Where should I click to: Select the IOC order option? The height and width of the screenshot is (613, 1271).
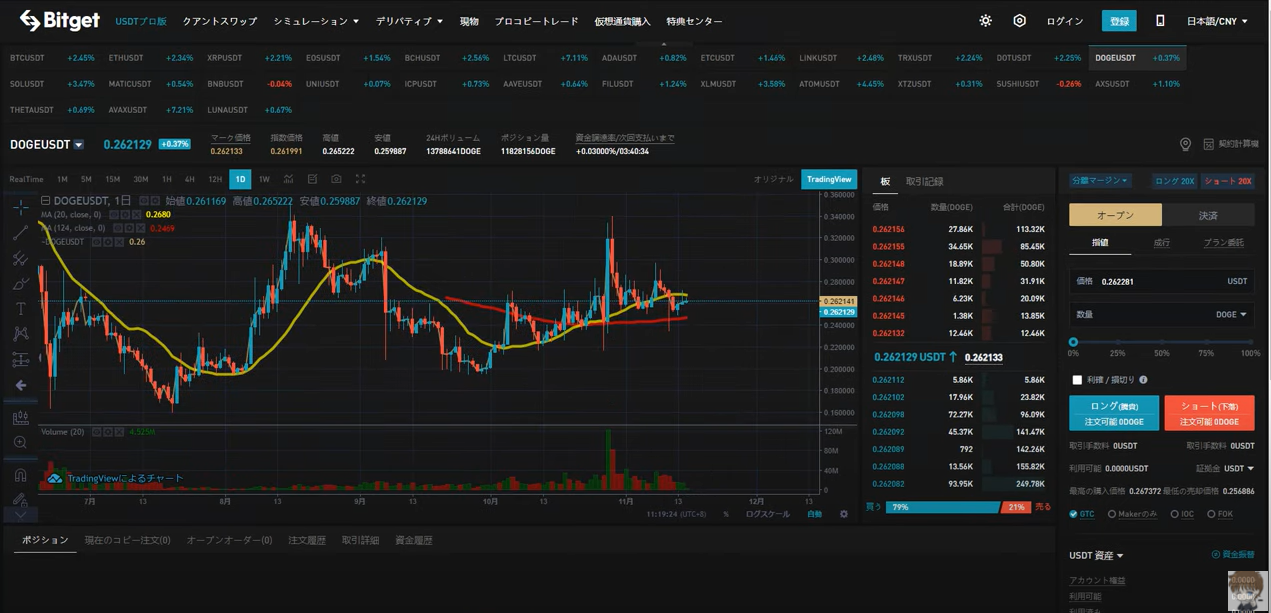pos(1175,514)
